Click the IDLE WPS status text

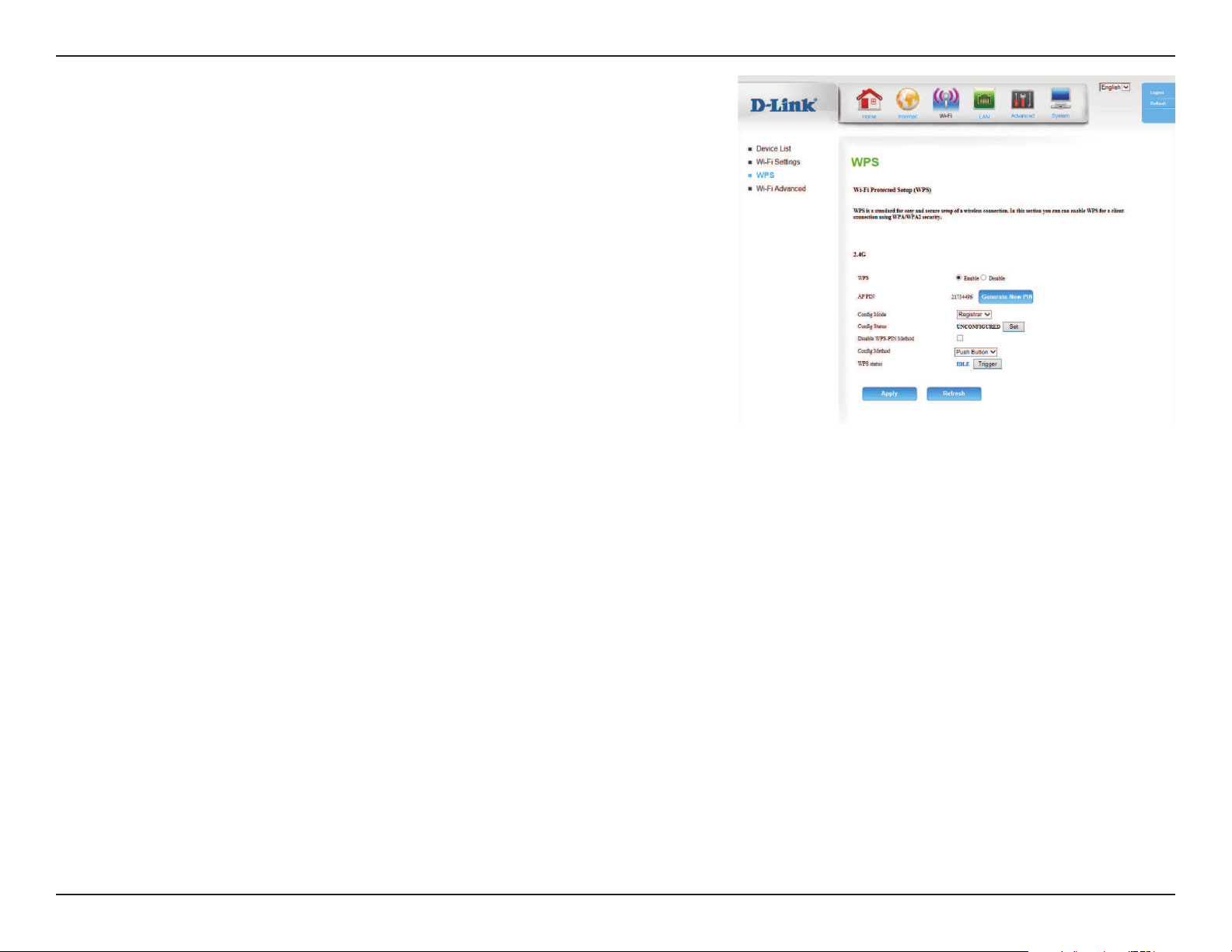[x=963, y=364]
